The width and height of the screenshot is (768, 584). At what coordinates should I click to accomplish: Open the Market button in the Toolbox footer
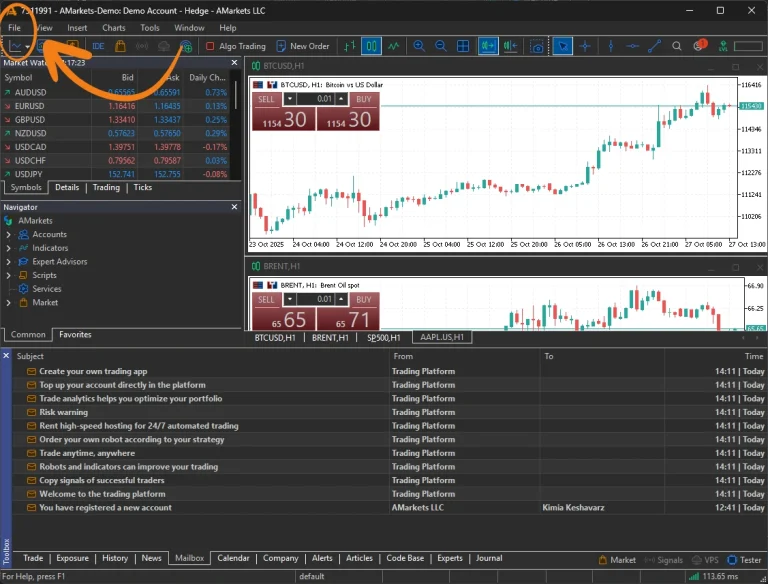pos(617,560)
